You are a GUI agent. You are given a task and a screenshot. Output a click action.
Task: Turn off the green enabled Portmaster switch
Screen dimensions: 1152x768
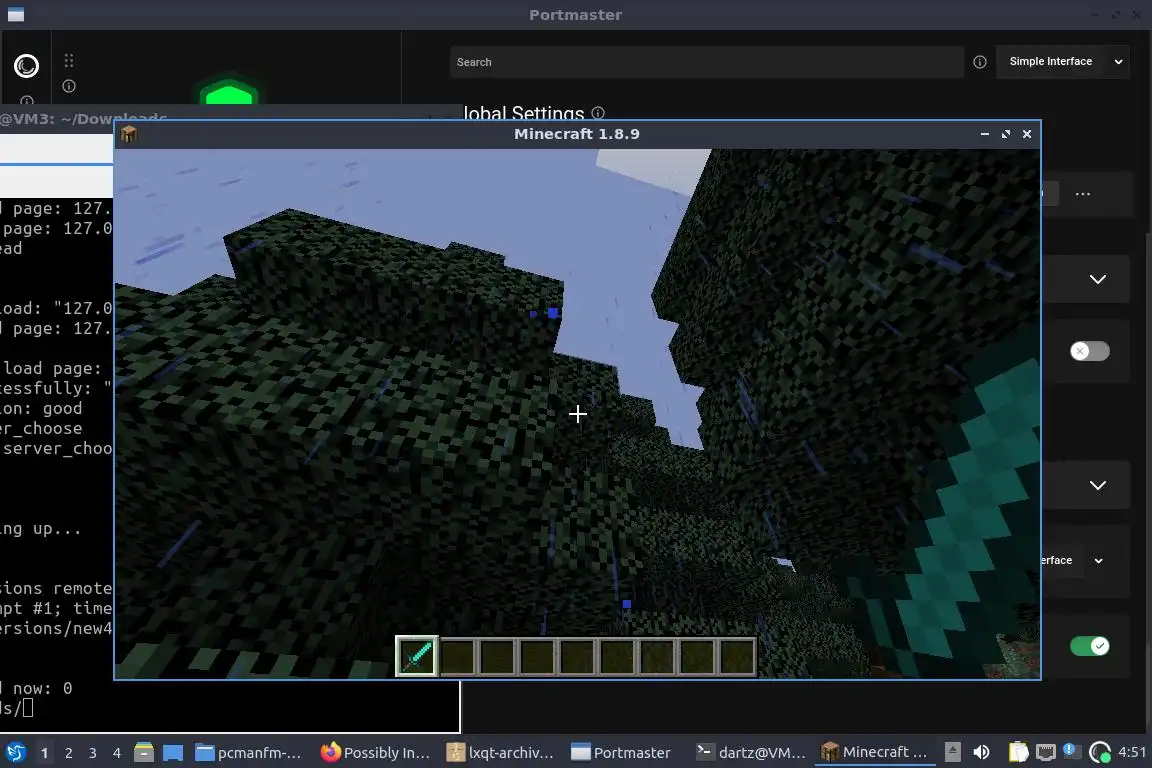point(1090,646)
